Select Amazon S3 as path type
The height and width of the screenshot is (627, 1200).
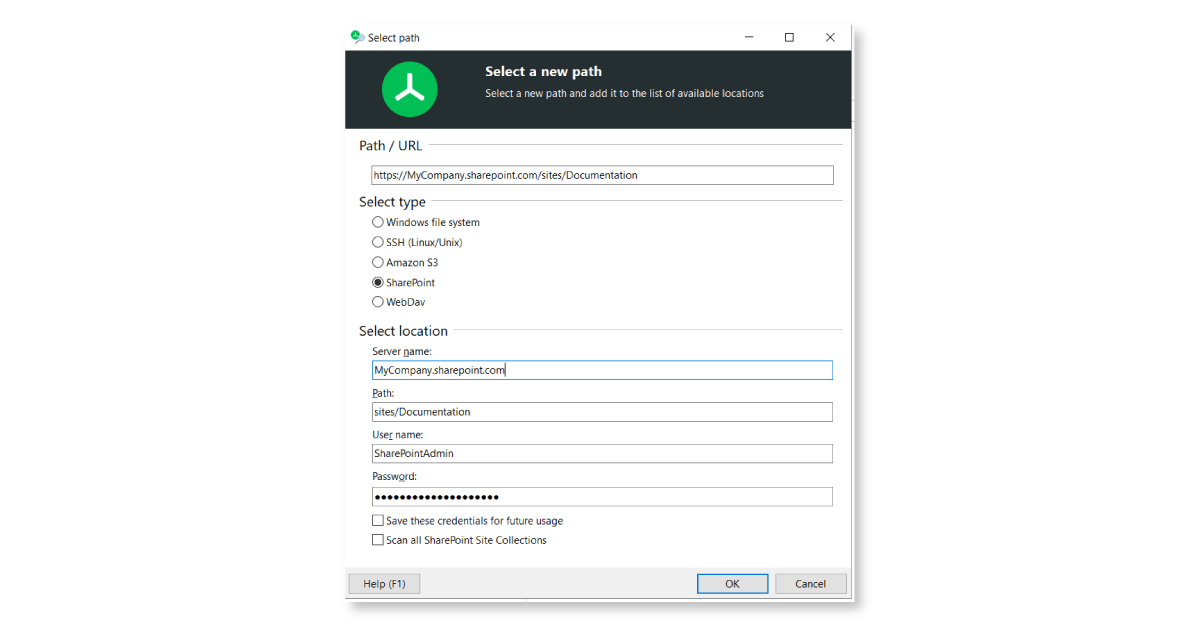point(378,262)
